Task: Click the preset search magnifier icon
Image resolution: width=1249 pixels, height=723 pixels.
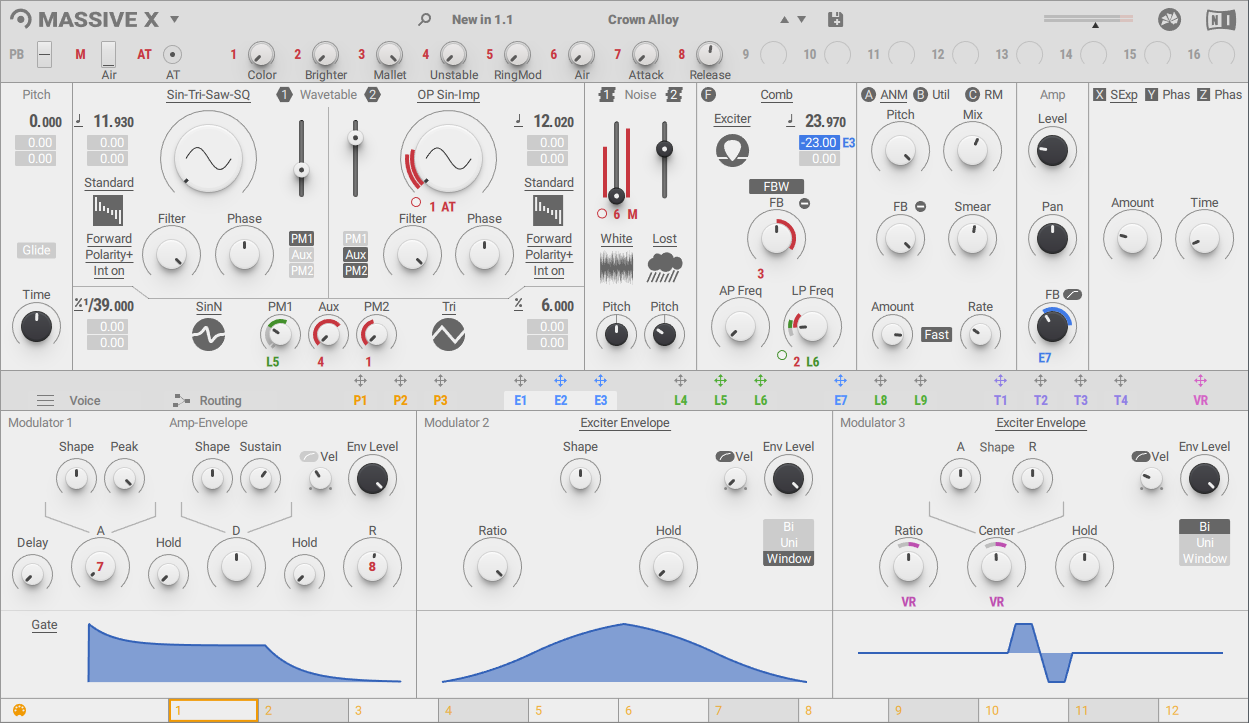Action: 425,19
